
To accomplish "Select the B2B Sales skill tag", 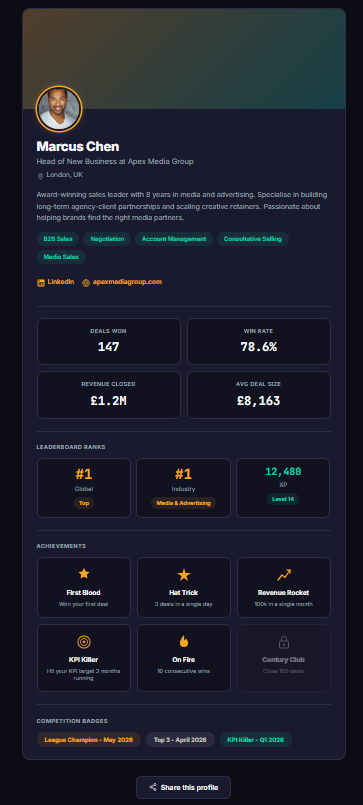I will [x=58, y=239].
